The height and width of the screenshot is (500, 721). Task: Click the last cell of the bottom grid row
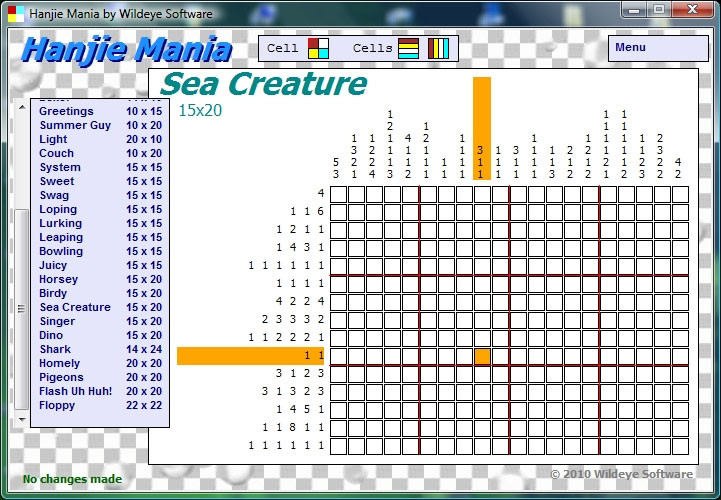pos(680,446)
